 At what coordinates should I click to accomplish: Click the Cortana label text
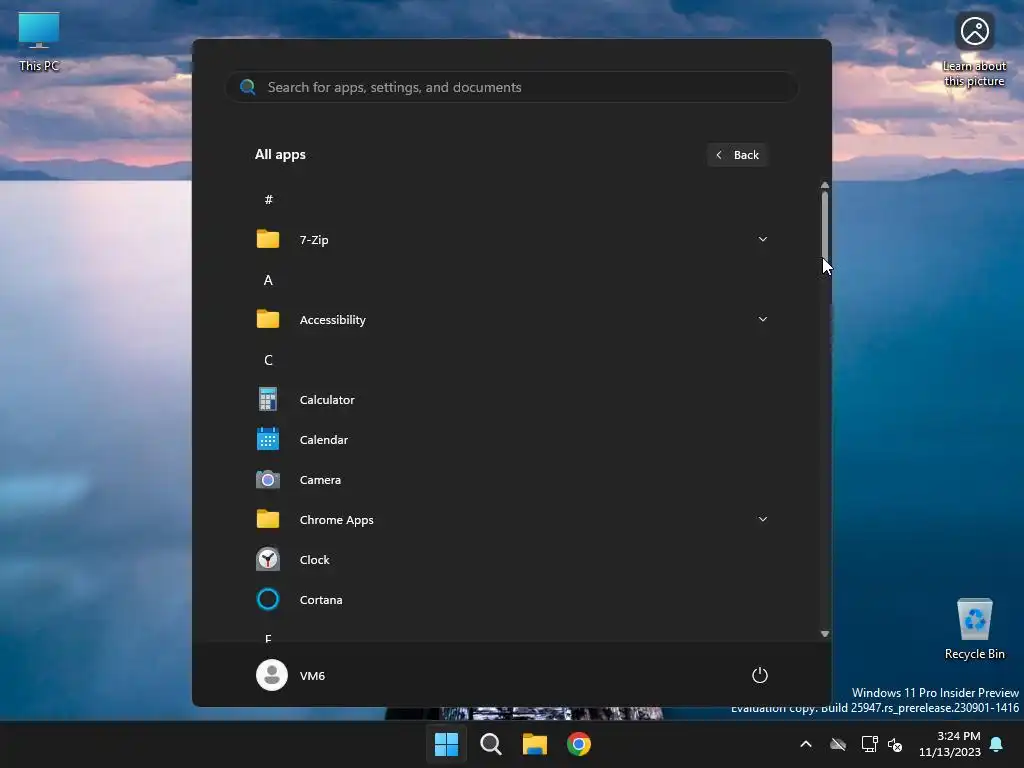click(321, 600)
